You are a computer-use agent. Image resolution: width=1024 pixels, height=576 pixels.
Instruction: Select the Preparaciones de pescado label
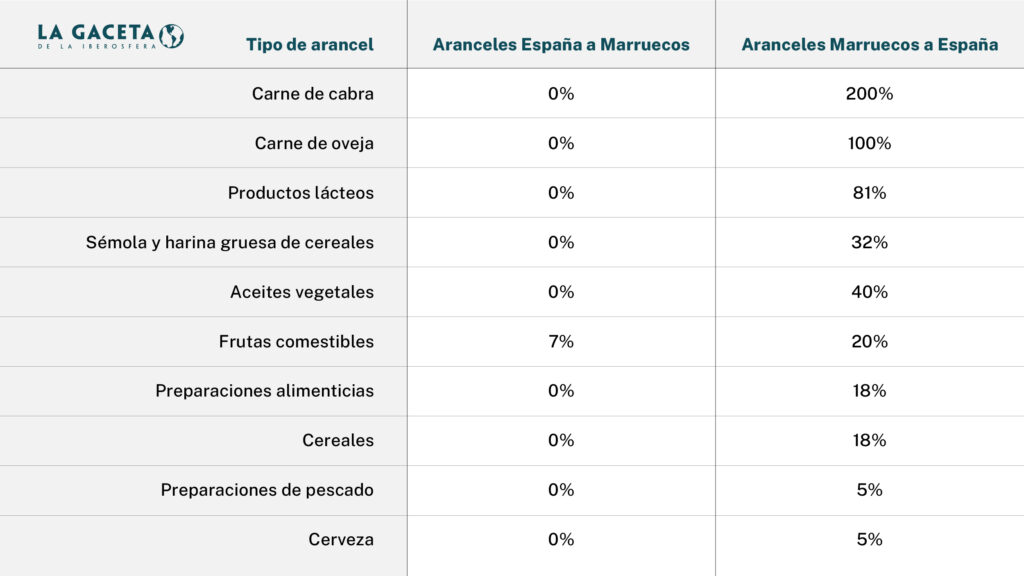tap(267, 490)
